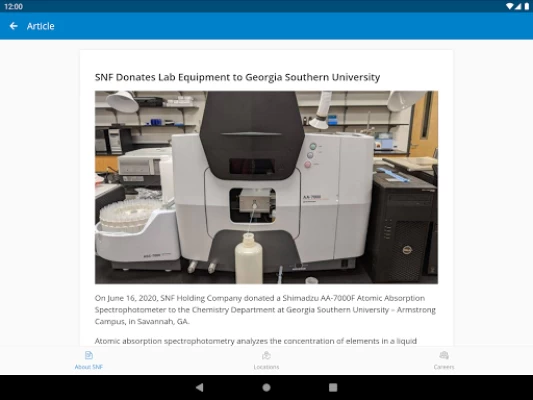Switch to the Careers tab label
The height and width of the screenshot is (400, 533).
[444, 367]
